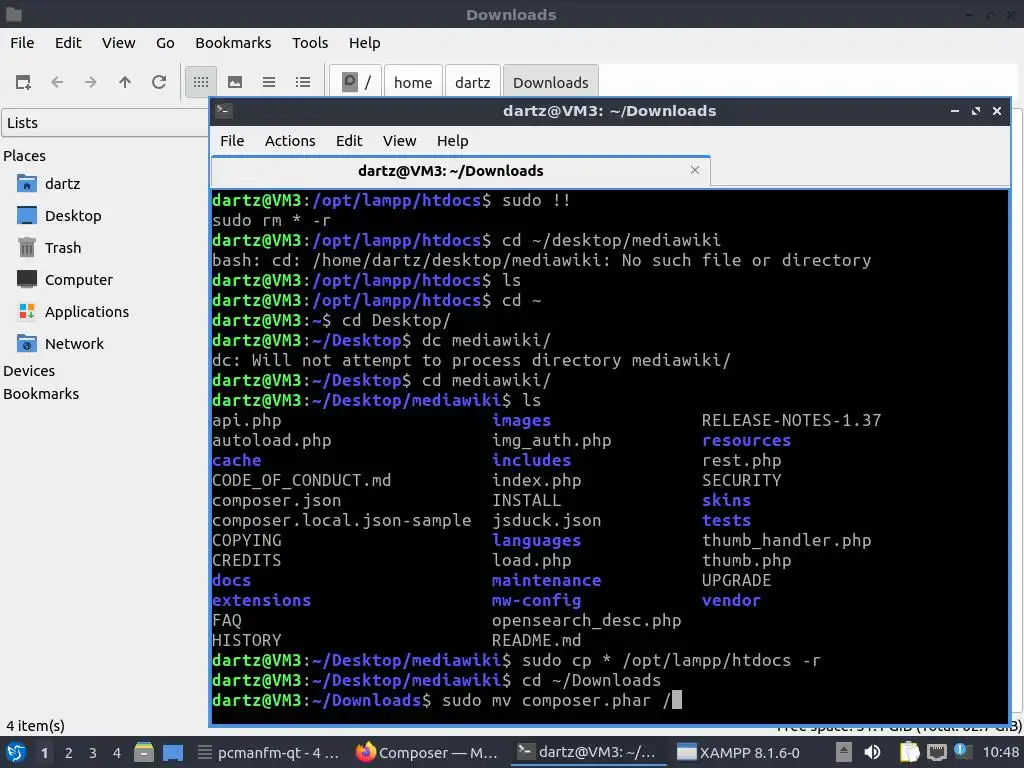Open the Lubuntu start menu
The width and height of the screenshot is (1024, 768).
16,752
